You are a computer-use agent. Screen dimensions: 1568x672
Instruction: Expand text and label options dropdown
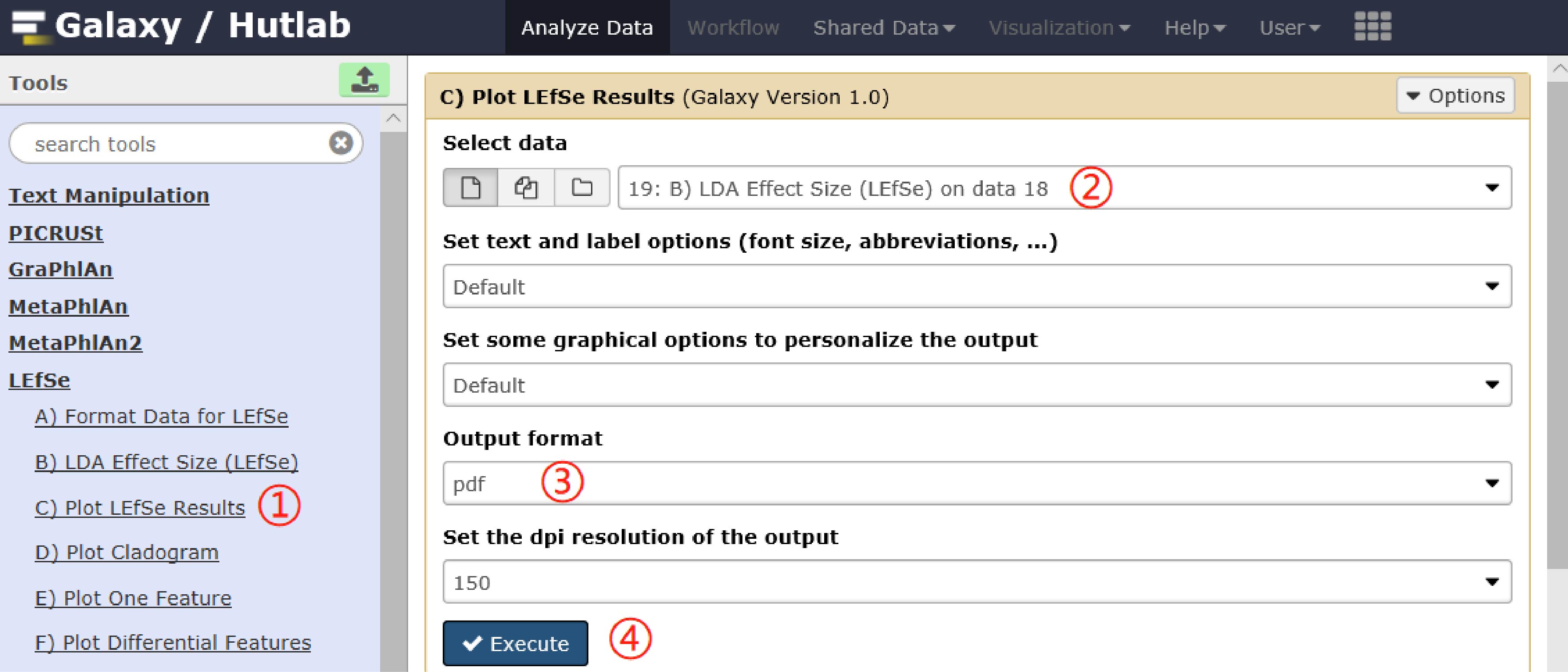tap(977, 286)
